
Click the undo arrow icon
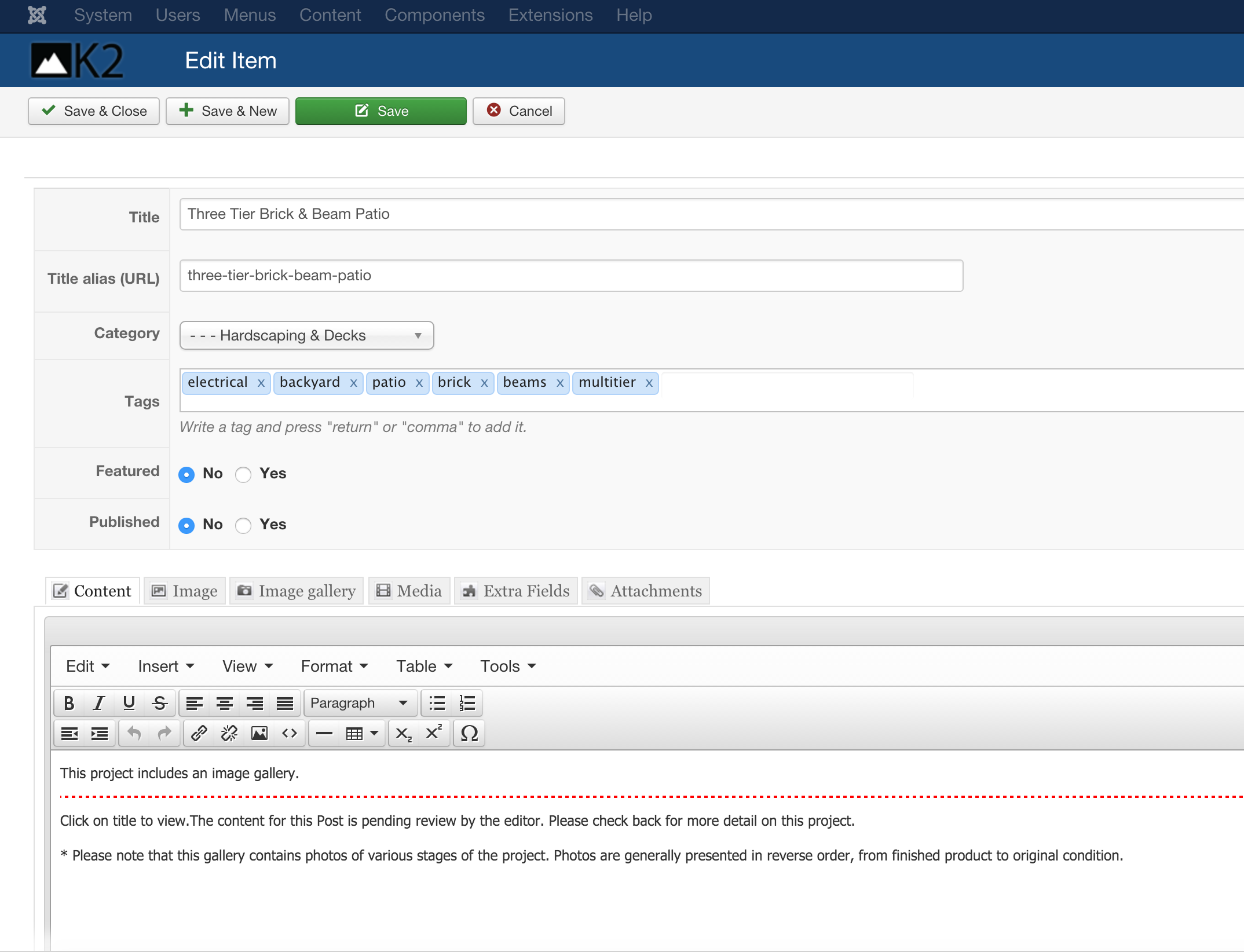pyautogui.click(x=134, y=734)
